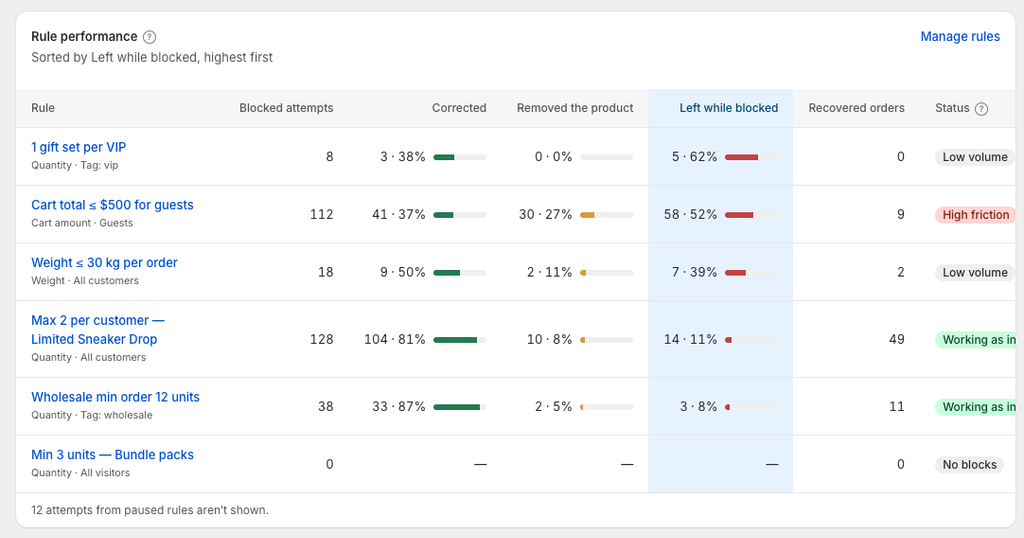Click the Status column header label
The image size is (1024, 538).
[x=952, y=108]
